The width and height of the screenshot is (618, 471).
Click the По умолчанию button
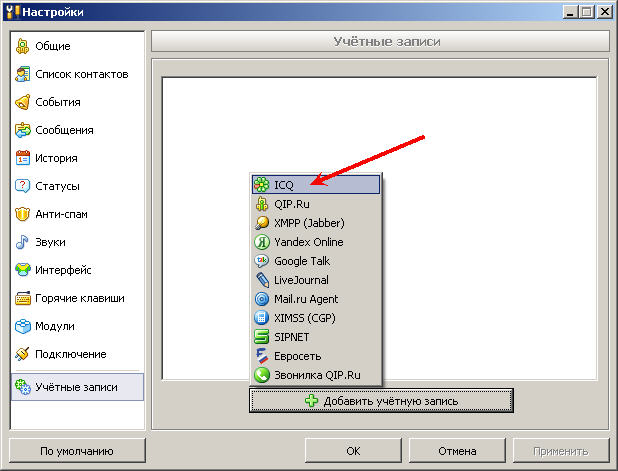(x=77, y=451)
